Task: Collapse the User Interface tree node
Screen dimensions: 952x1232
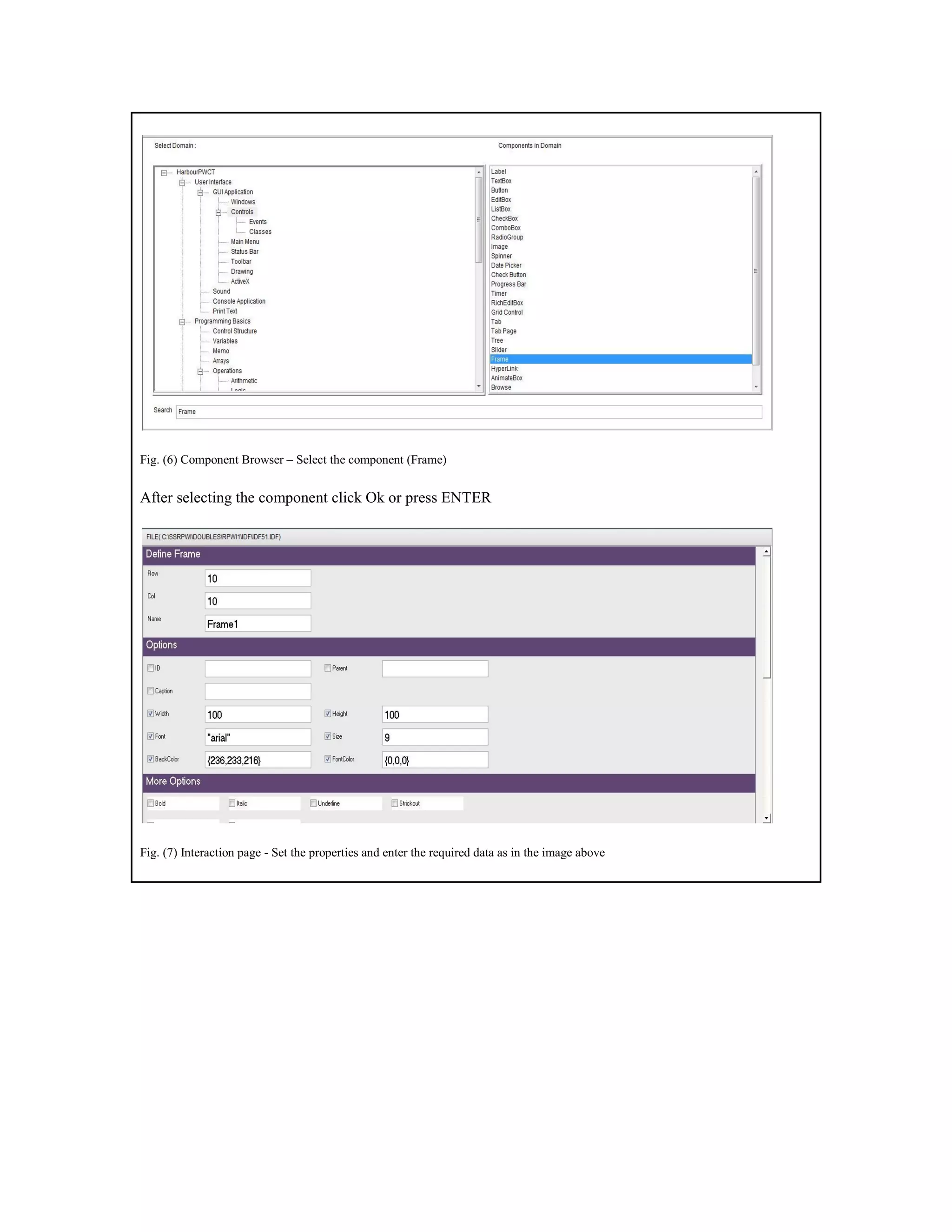Action: (182, 183)
